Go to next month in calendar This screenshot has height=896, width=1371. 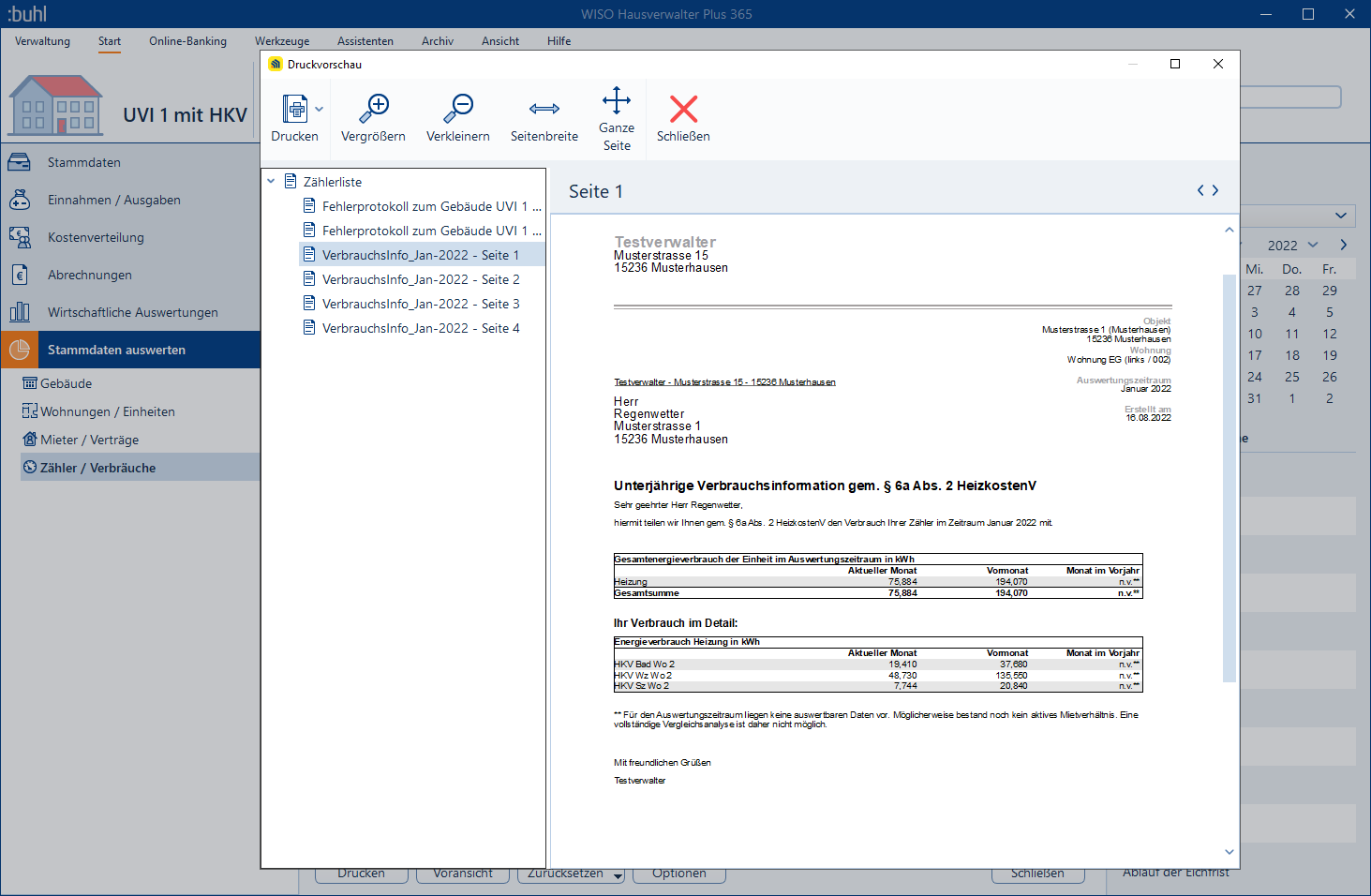click(x=1344, y=245)
